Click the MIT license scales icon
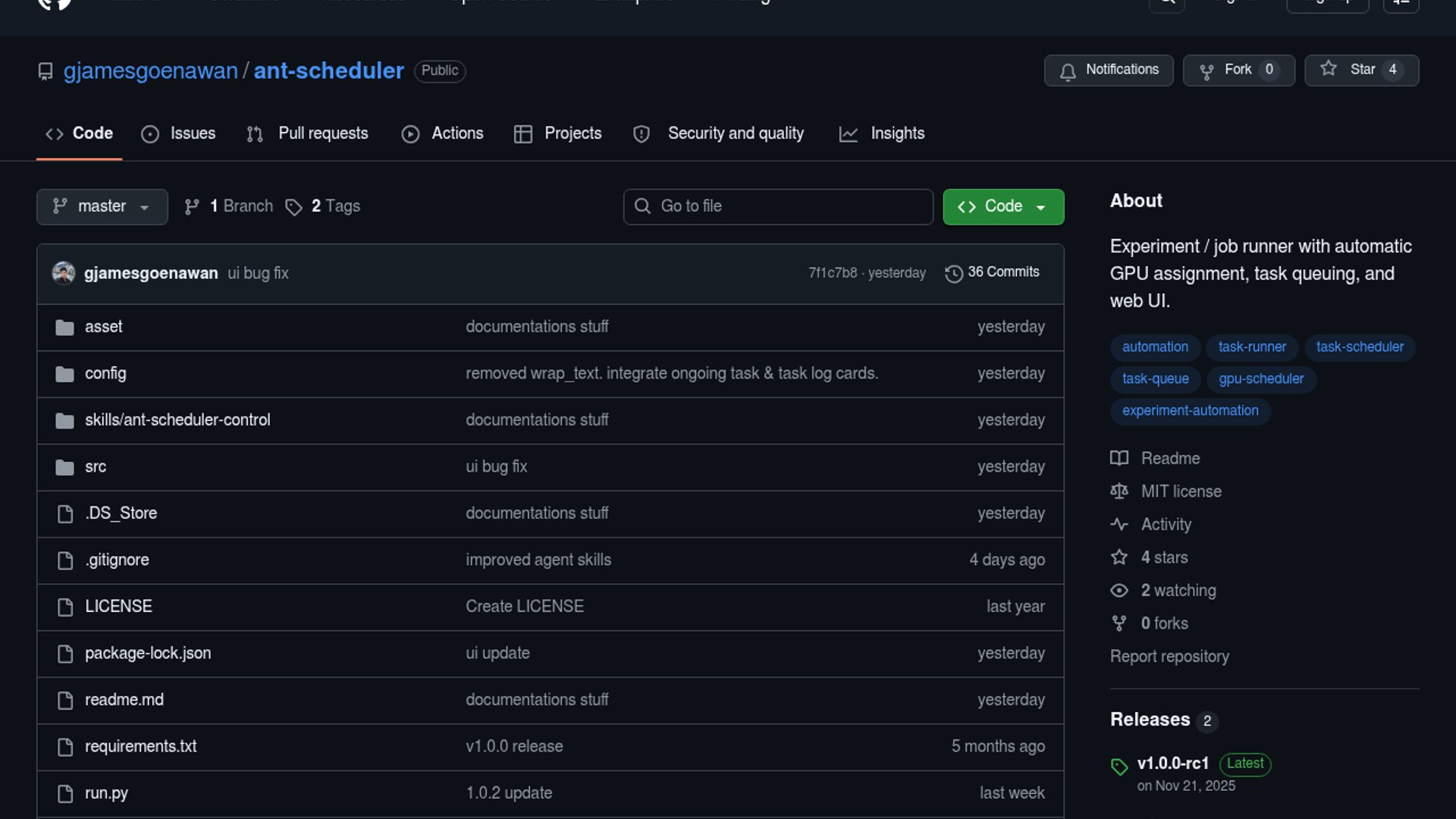 (1119, 491)
